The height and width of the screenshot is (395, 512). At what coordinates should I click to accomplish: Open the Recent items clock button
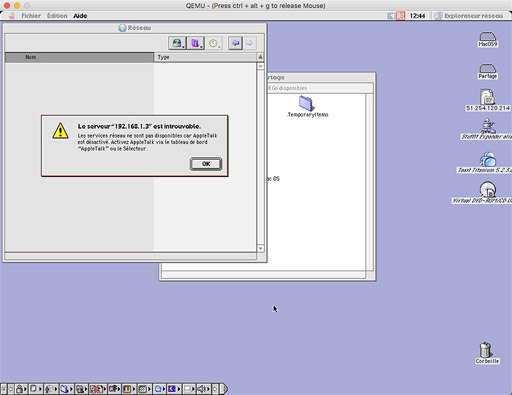pyautogui.click(x=214, y=43)
